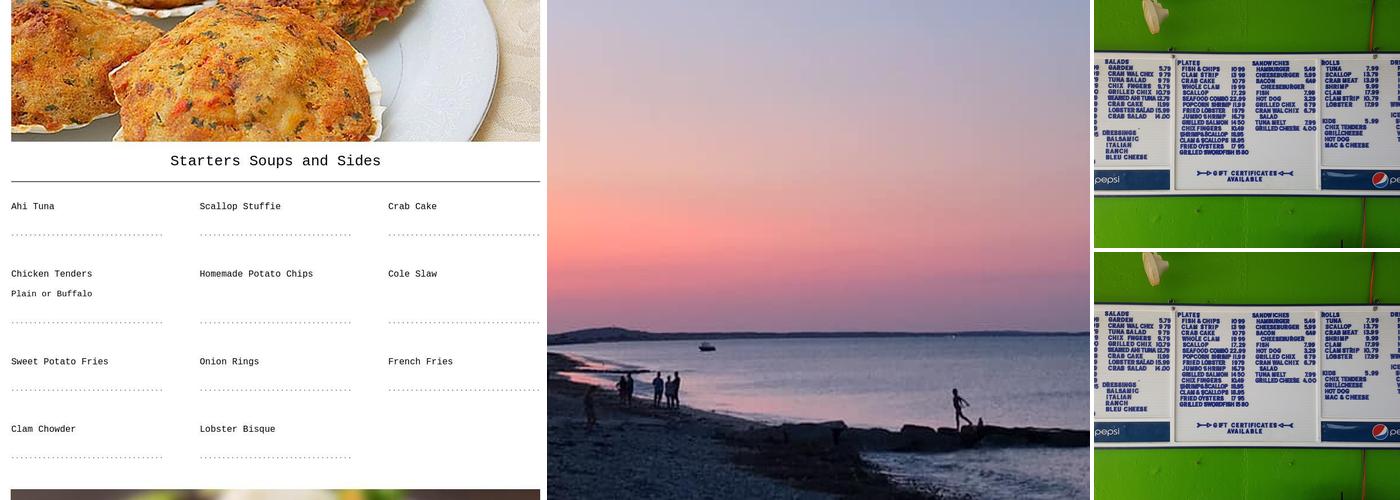Click the person standing on the rocks
Viewport: 1400px width, 500px height.
960,409
